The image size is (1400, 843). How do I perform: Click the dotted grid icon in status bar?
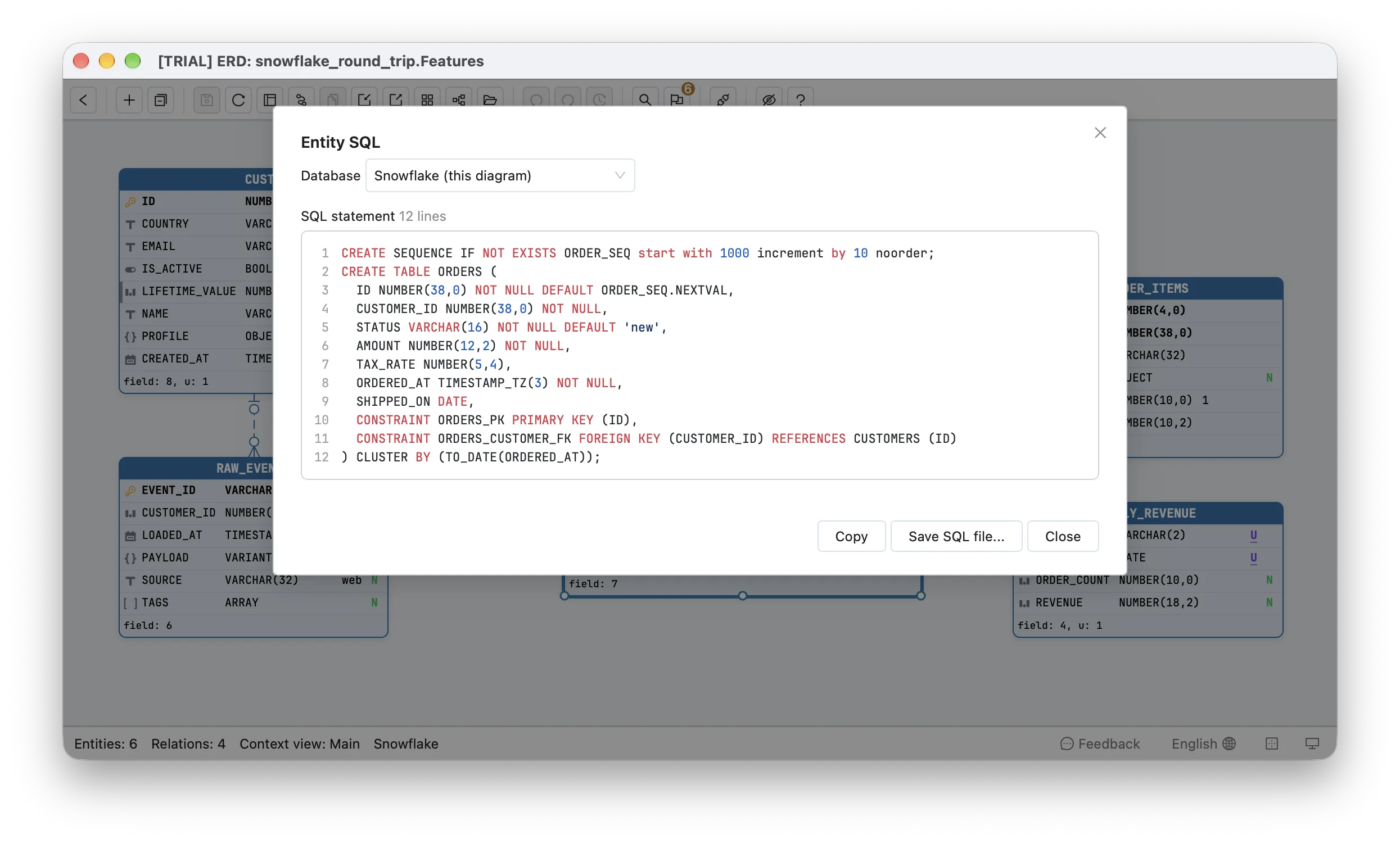(x=1272, y=744)
